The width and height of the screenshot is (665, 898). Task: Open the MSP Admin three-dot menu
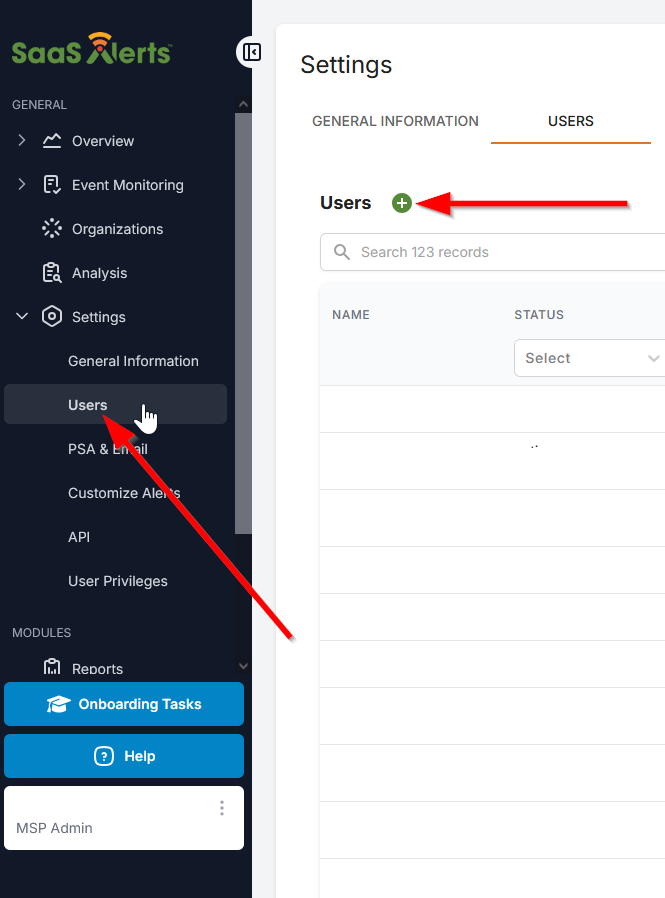pos(222,808)
